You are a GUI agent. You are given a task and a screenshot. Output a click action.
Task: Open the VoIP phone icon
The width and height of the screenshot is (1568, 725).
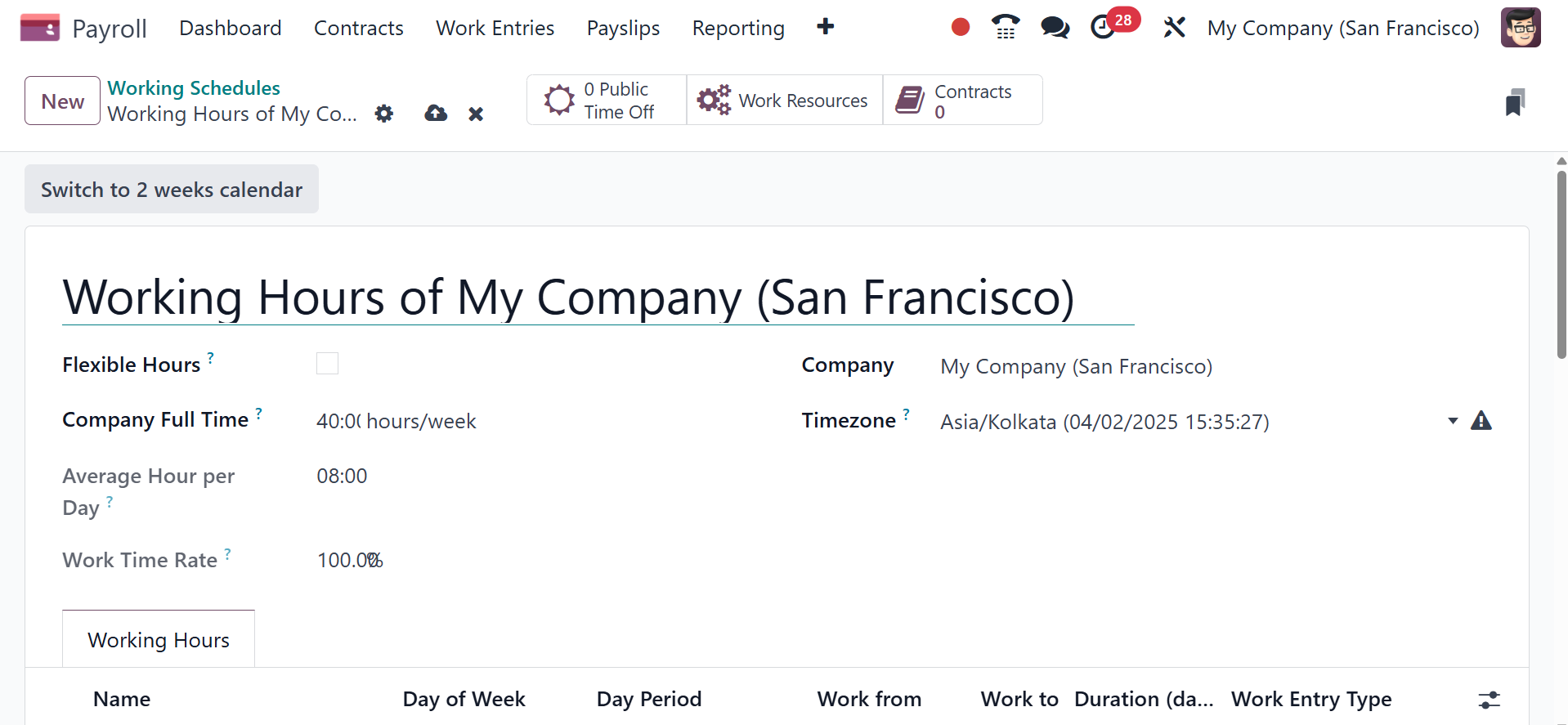[1006, 28]
